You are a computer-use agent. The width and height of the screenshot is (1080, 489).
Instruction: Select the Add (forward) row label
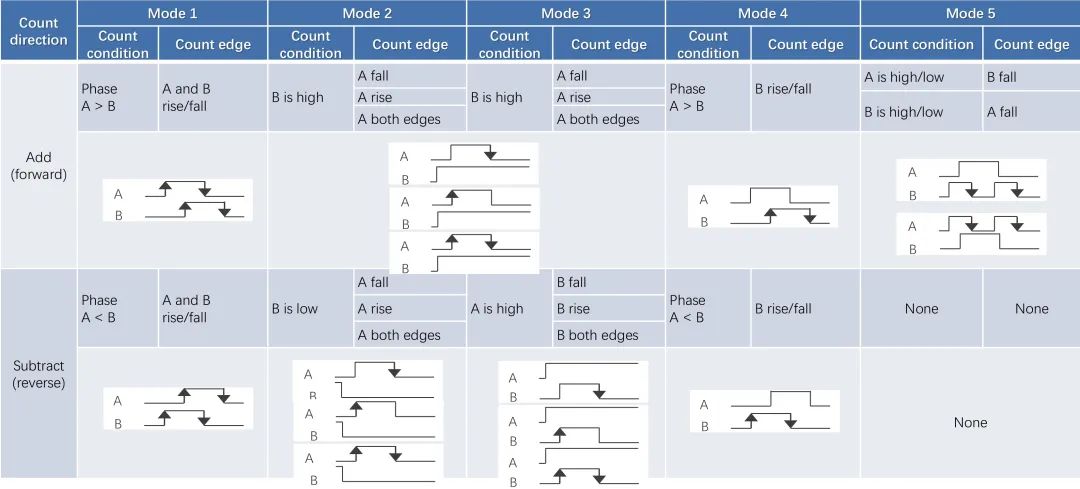39,166
